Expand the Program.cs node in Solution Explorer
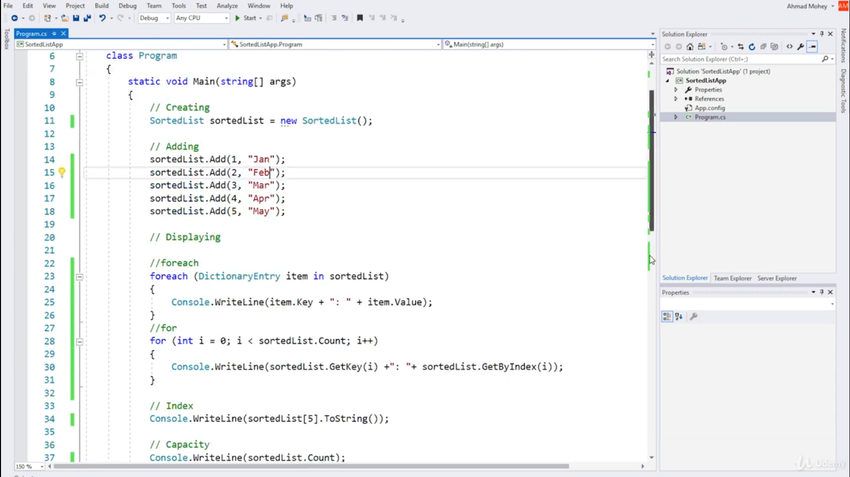The image size is (850, 477). point(676,117)
